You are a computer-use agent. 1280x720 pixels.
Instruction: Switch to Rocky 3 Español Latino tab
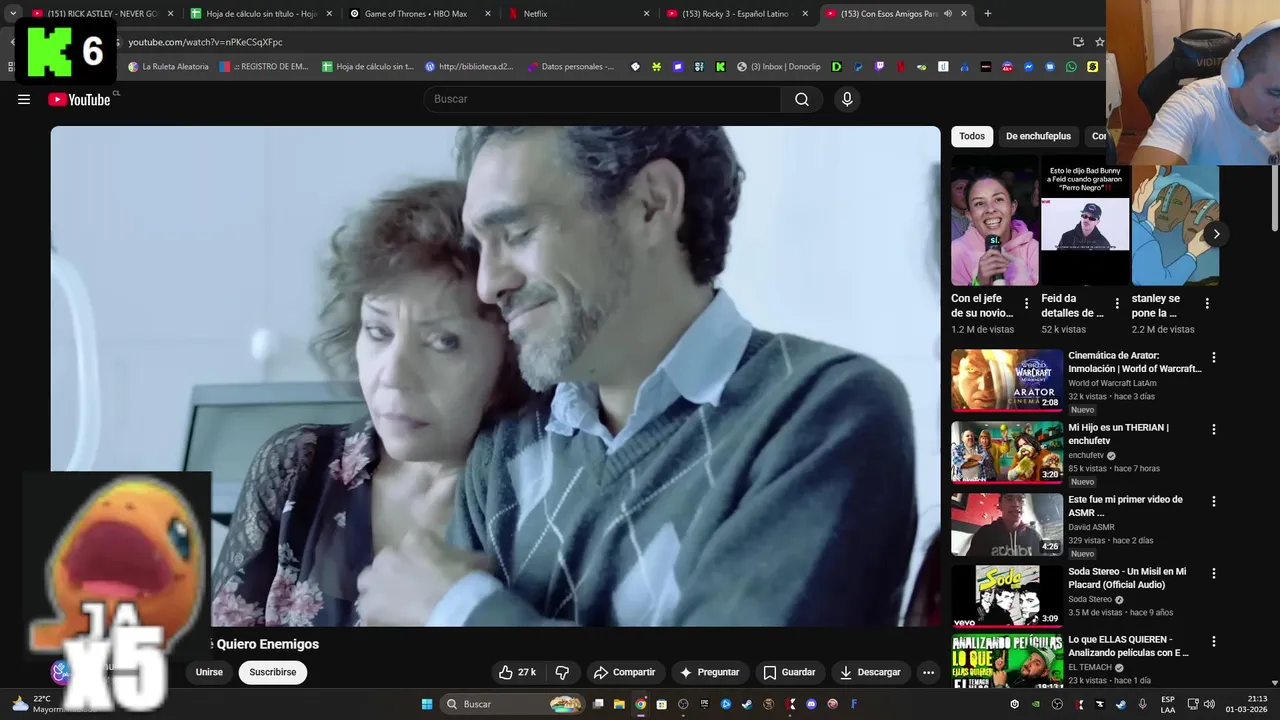[x=738, y=14]
